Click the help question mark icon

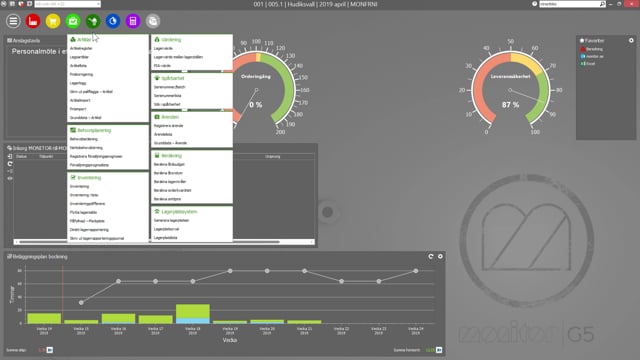click(x=534, y=4)
